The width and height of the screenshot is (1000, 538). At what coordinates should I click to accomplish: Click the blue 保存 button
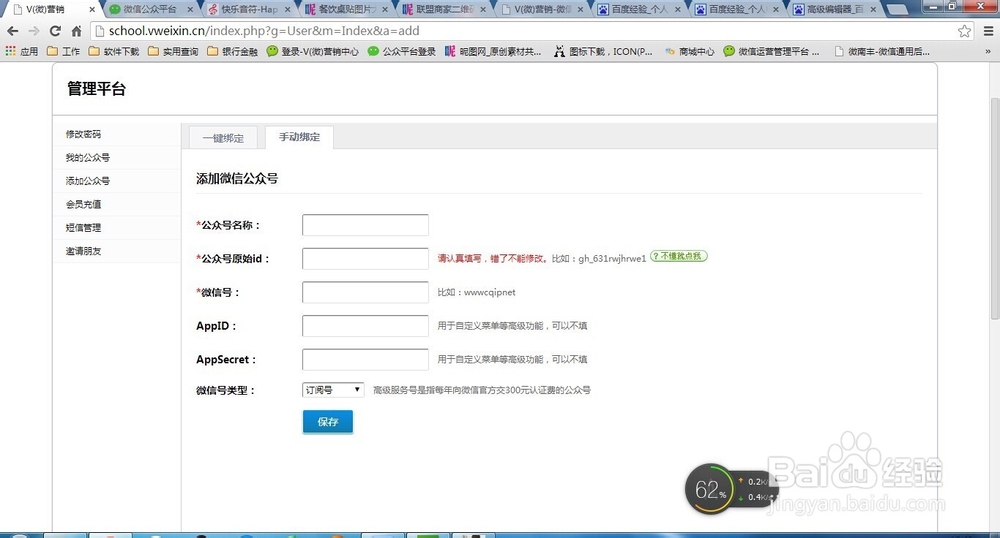click(328, 422)
